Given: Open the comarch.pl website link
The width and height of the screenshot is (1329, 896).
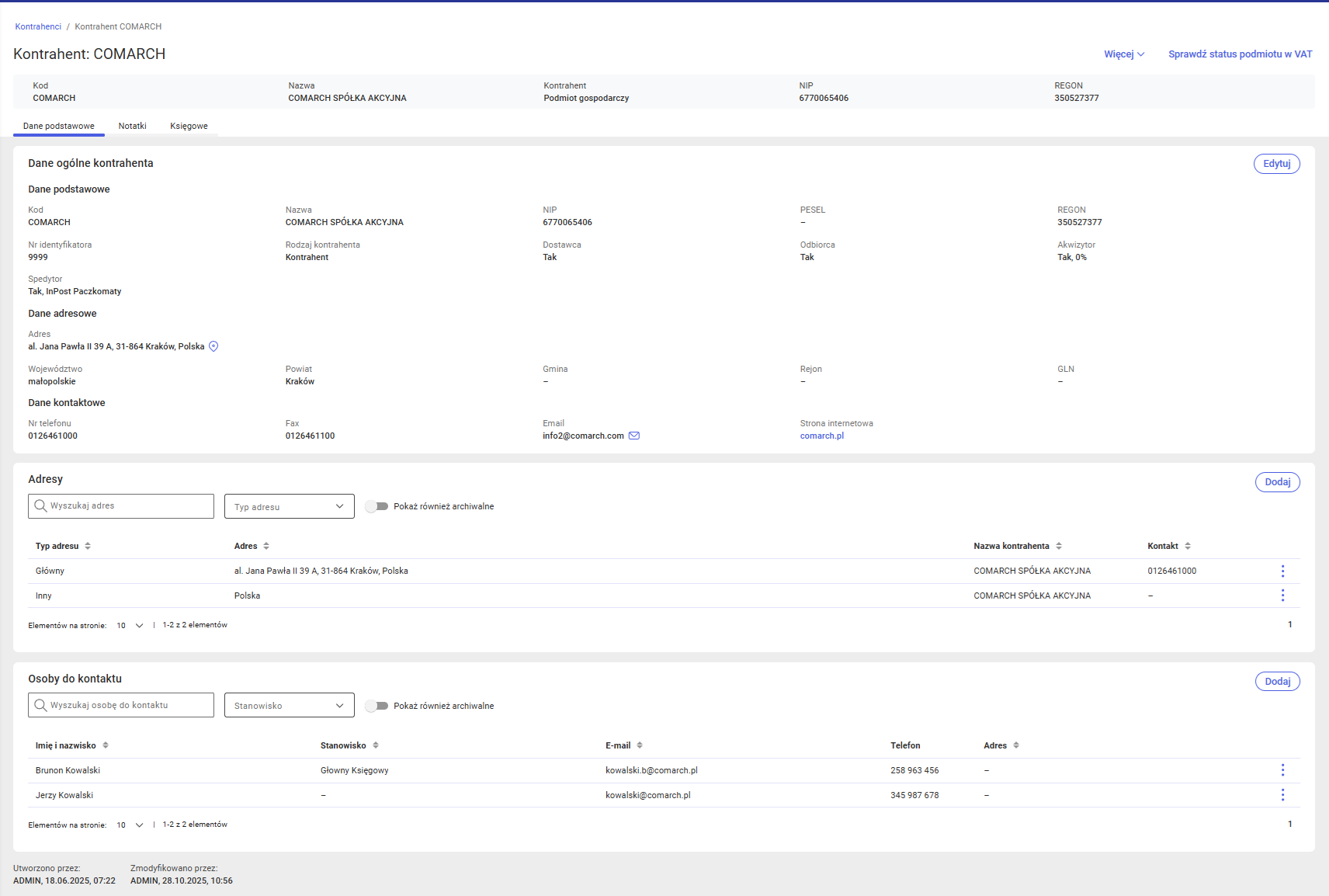Looking at the screenshot, I should pyautogui.click(x=821, y=436).
